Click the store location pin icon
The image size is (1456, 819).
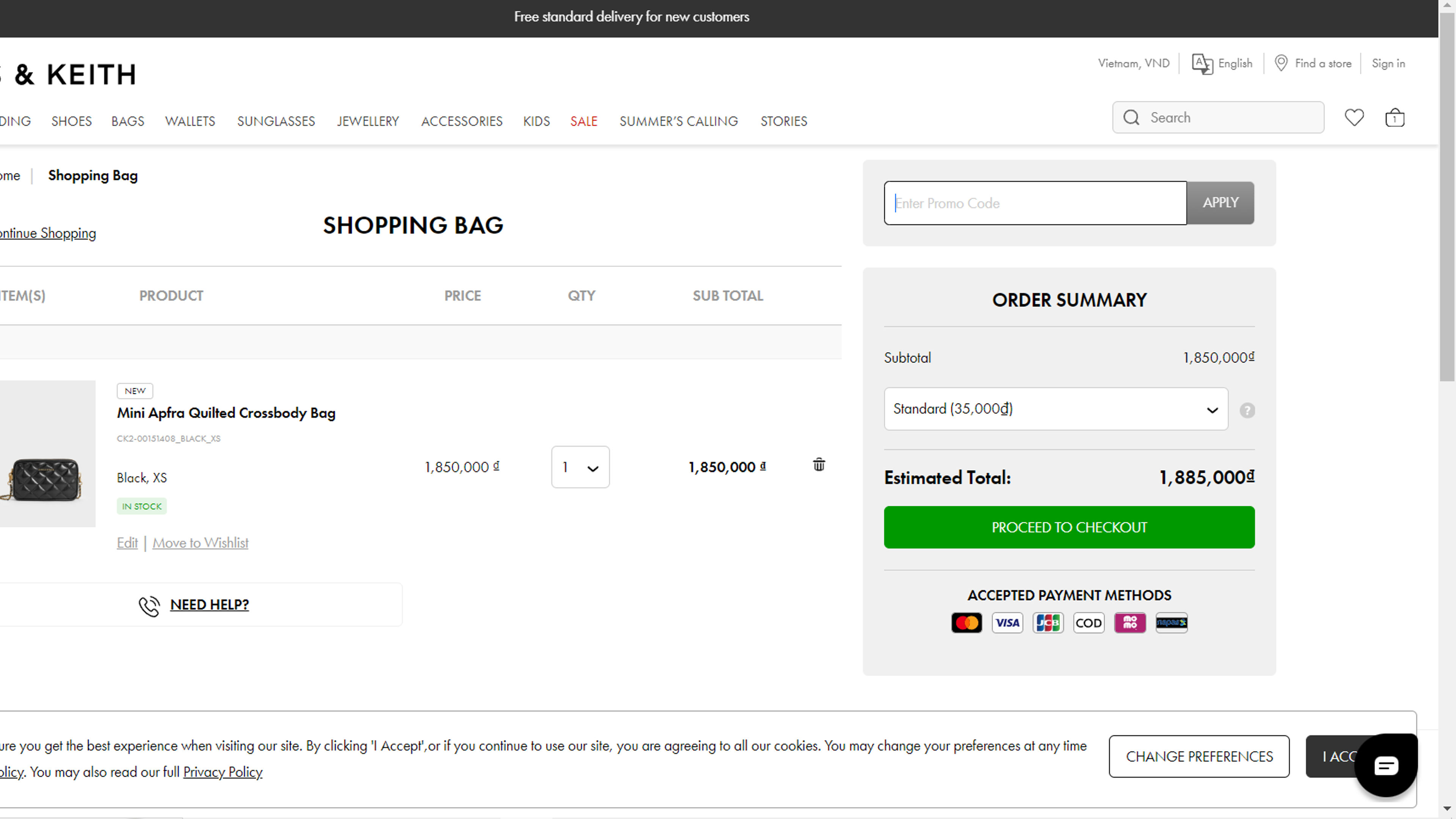click(x=1281, y=63)
